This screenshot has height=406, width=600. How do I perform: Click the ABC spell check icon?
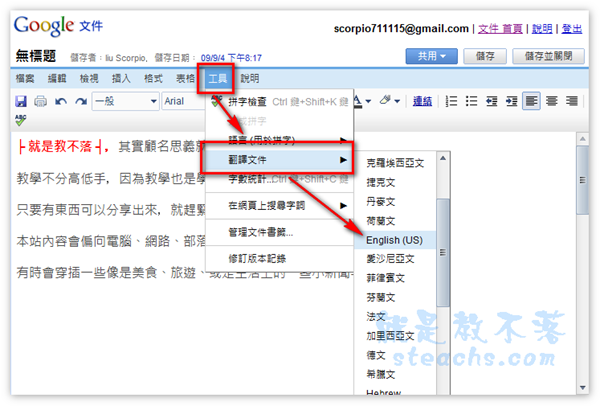[x=21, y=120]
